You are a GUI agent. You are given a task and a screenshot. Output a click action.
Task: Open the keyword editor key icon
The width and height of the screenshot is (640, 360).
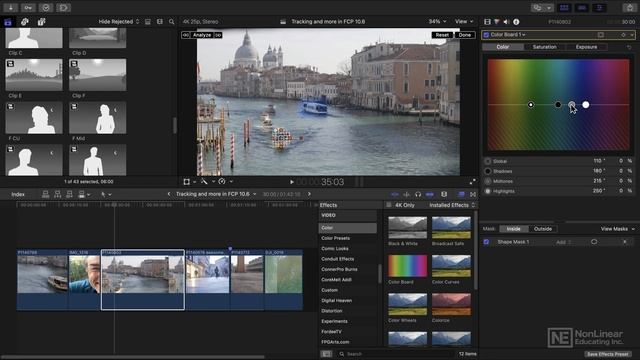click(28, 7)
